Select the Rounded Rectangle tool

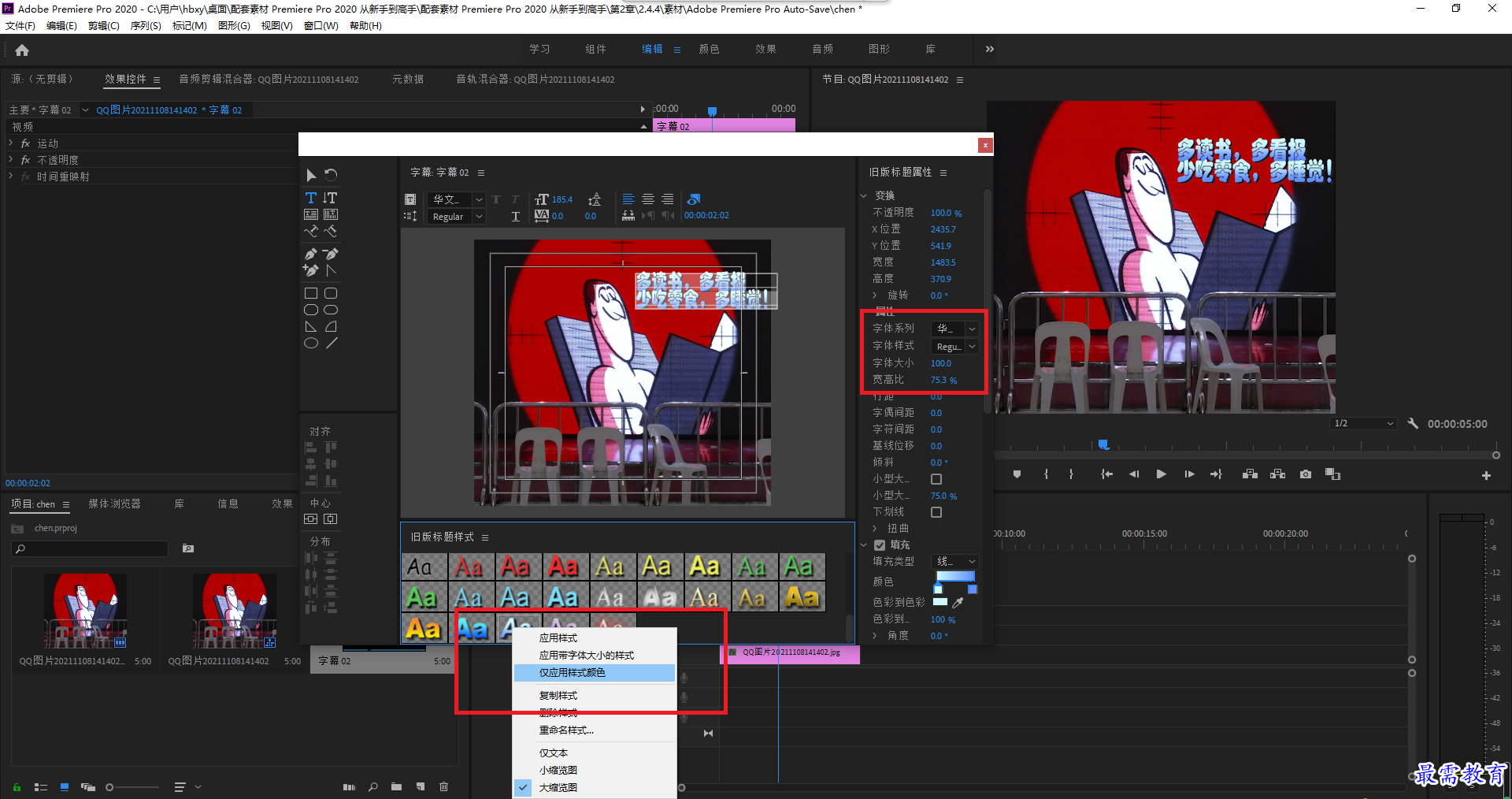331,293
